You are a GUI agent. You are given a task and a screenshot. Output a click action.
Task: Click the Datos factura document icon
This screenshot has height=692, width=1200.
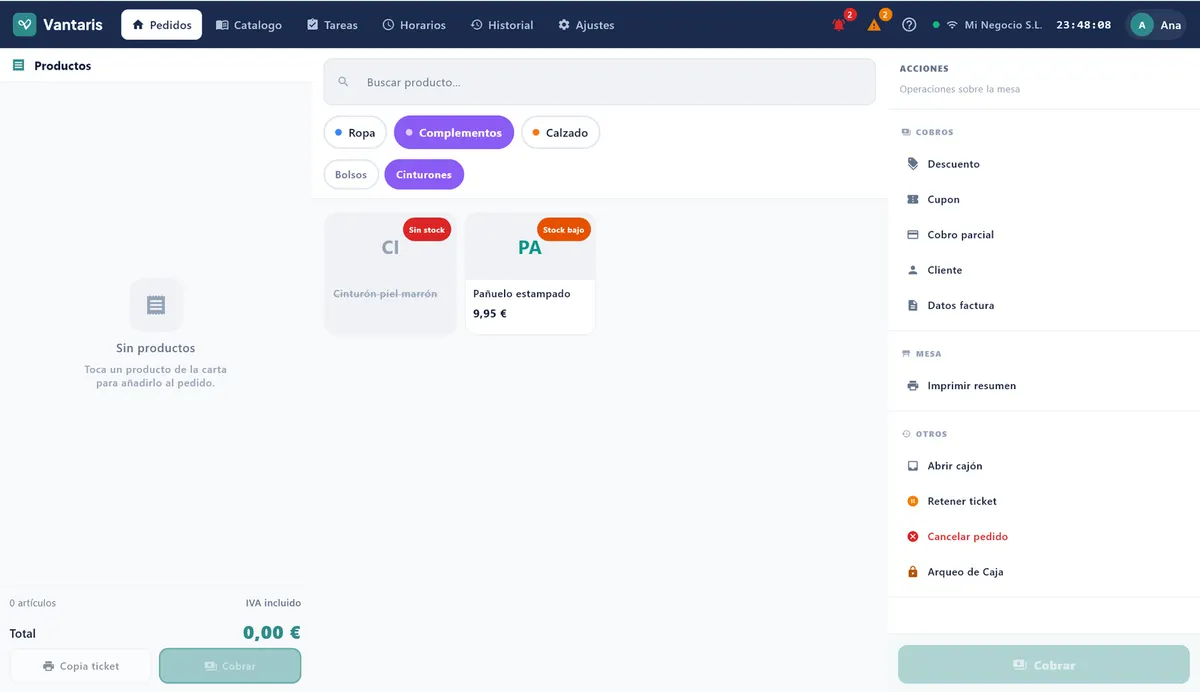point(912,306)
